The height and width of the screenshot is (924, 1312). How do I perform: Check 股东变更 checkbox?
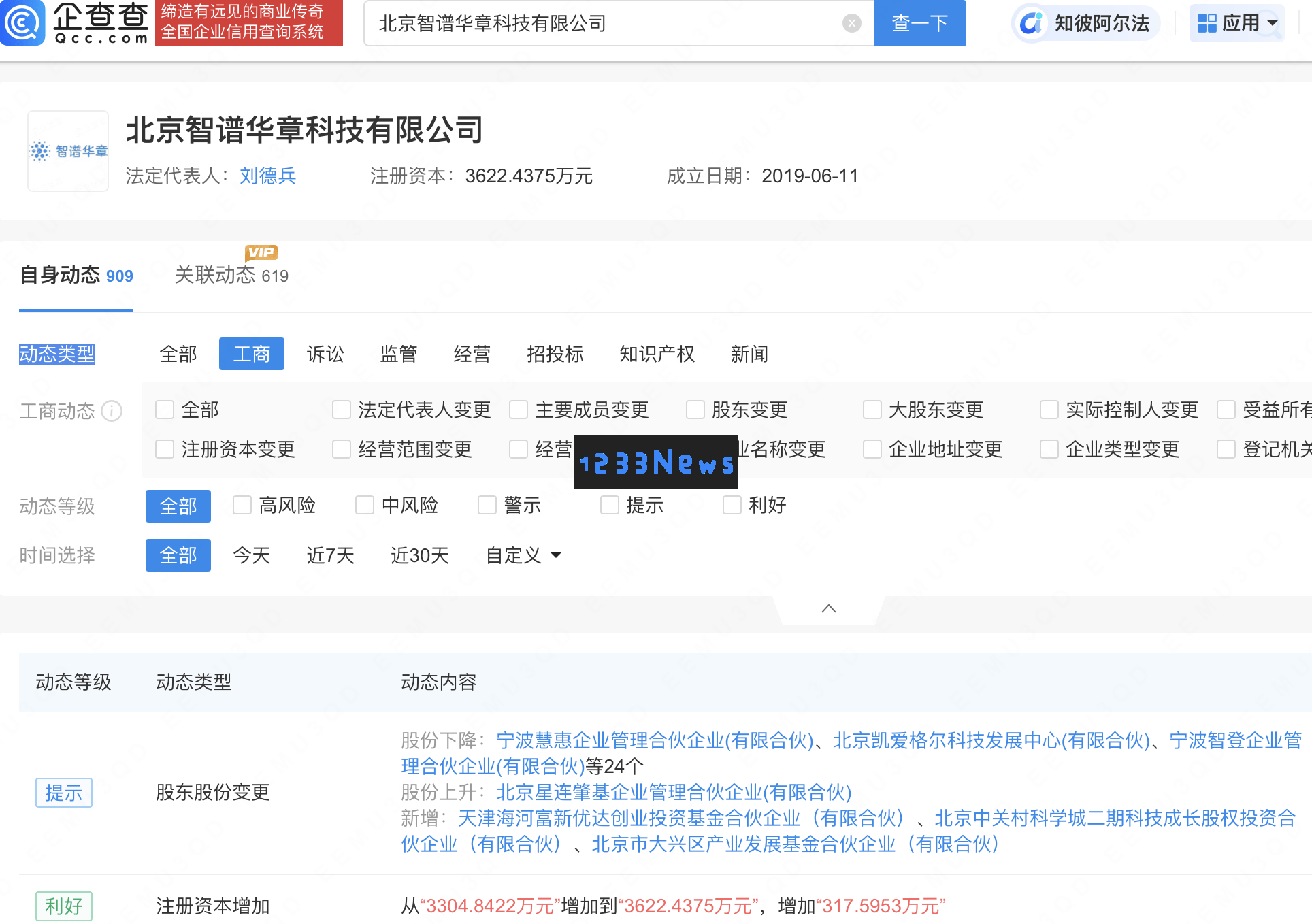point(695,410)
